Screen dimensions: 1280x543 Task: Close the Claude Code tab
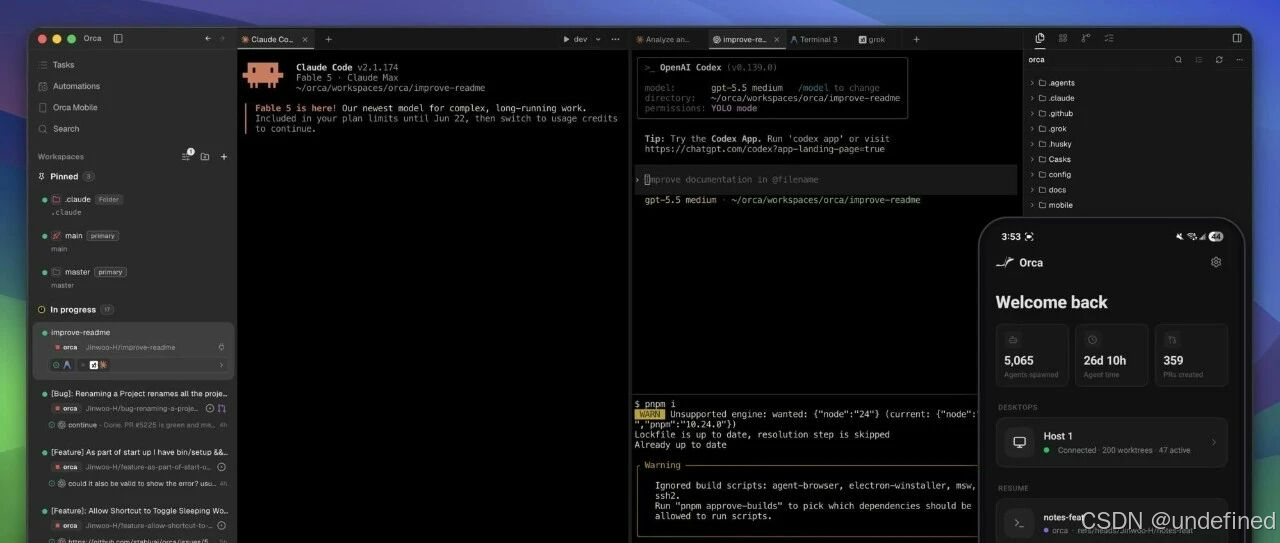(x=305, y=39)
